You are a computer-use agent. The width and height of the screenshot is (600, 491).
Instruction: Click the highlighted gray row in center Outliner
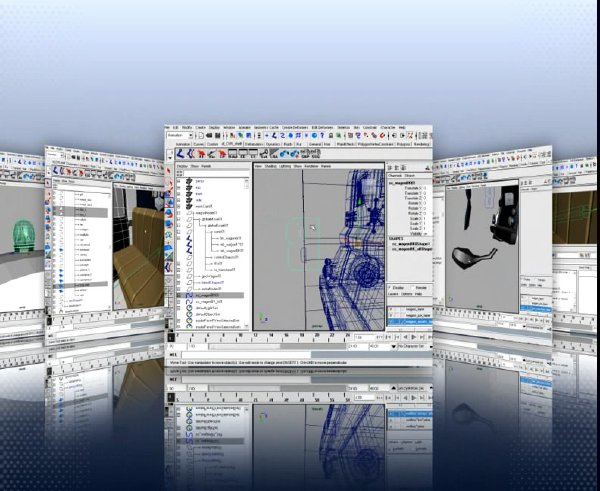click(210, 295)
